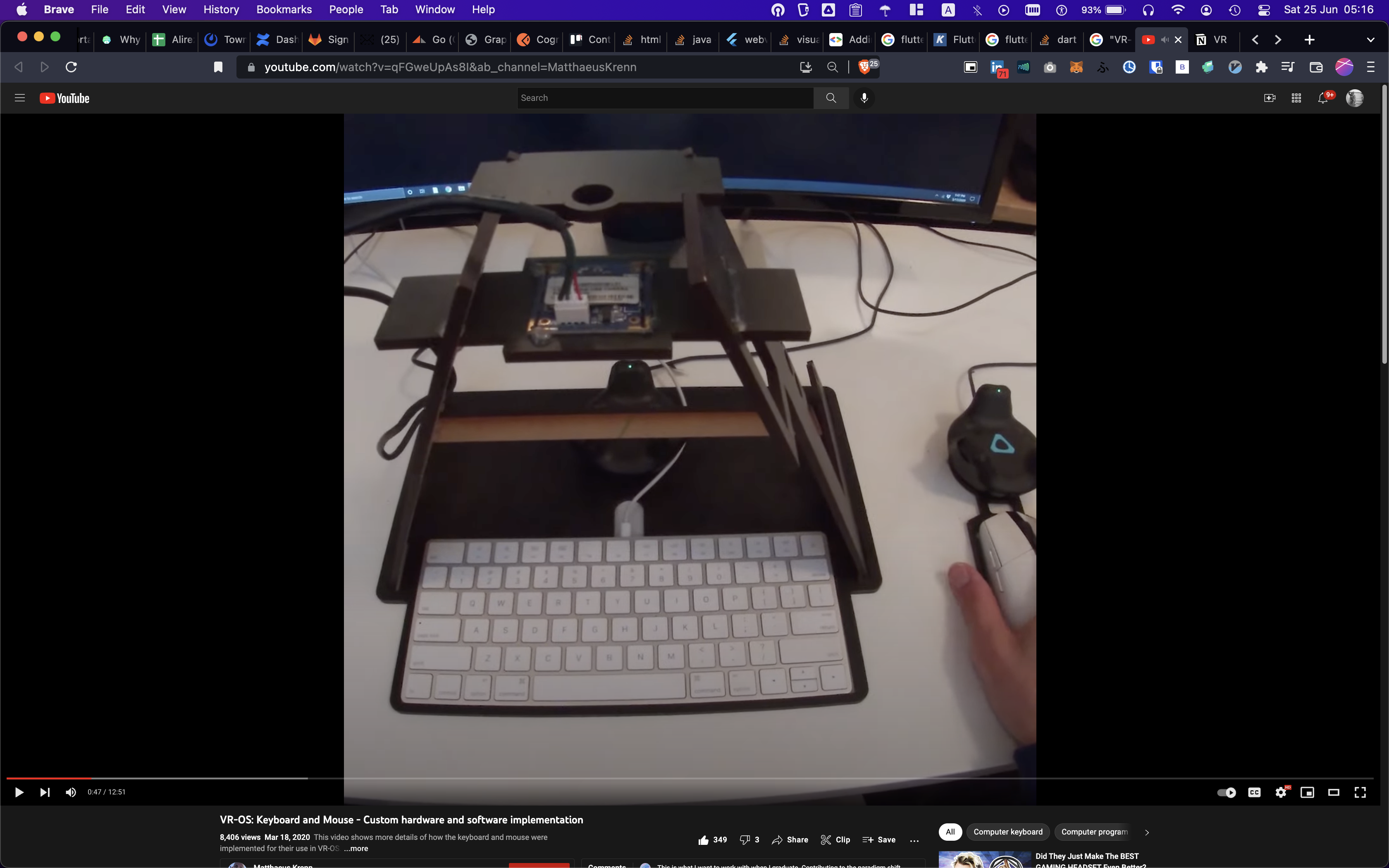The width and height of the screenshot is (1389, 868).
Task: Enter fullscreen mode
Action: [x=1360, y=792]
